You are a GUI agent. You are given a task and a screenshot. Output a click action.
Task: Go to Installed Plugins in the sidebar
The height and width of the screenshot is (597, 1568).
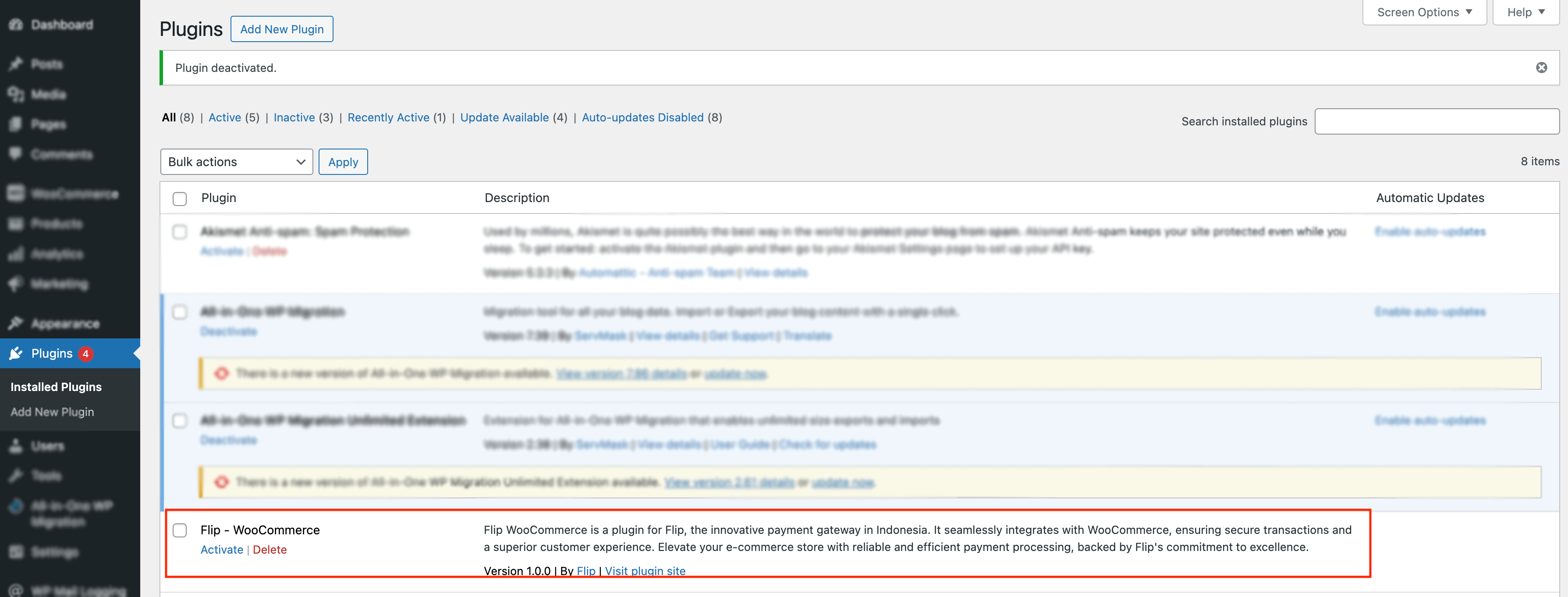pos(56,387)
